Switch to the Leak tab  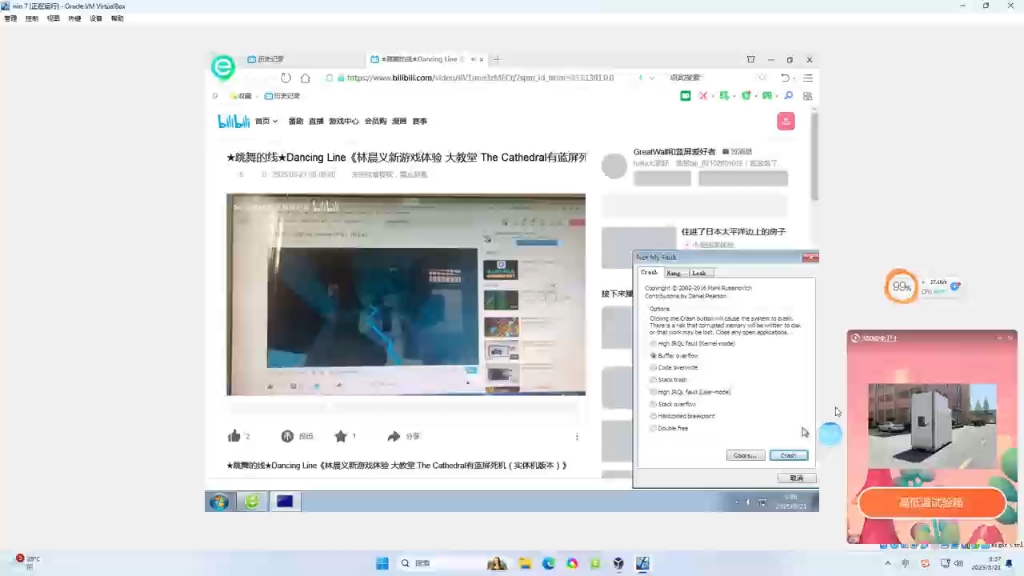pyautogui.click(x=699, y=273)
